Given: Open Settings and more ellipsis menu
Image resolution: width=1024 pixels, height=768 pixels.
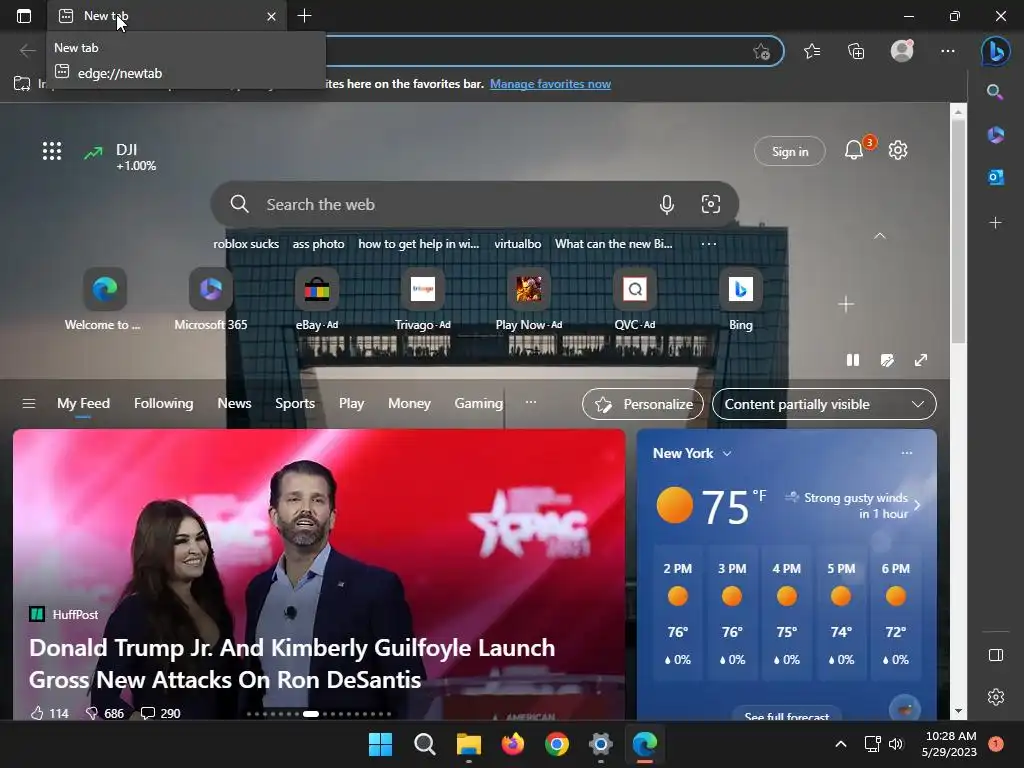Looking at the screenshot, I should (948, 51).
